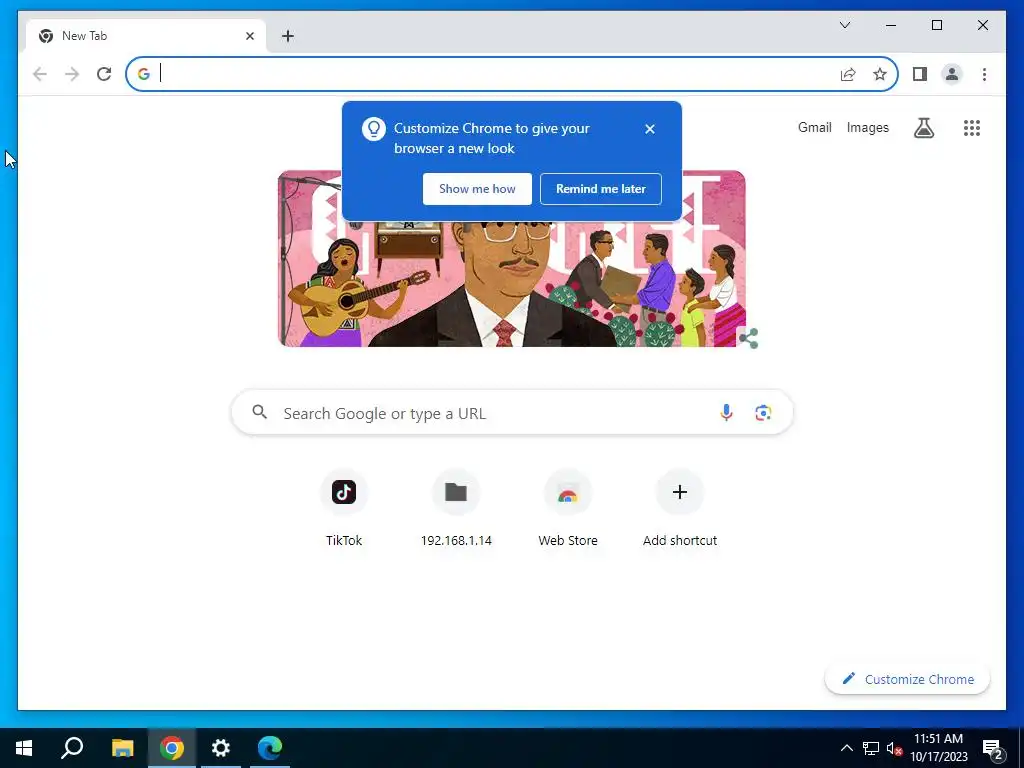Open the 192.168.1.14 shortcut
The height and width of the screenshot is (768, 1024).
pyautogui.click(x=456, y=507)
